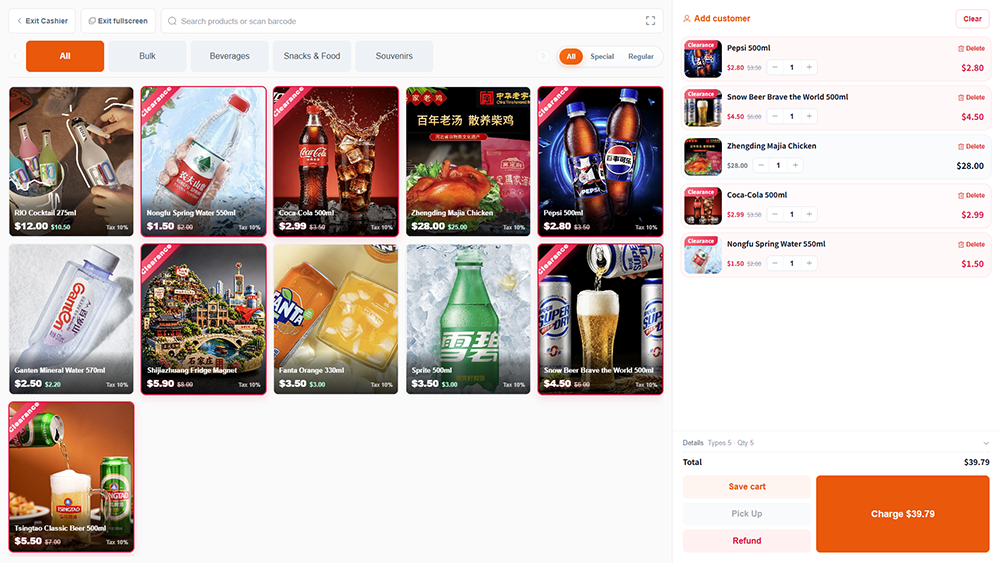Viewport: 1000px width, 563px height.
Task: Add Fanta Orange 330ml to cart
Action: pos(336,319)
